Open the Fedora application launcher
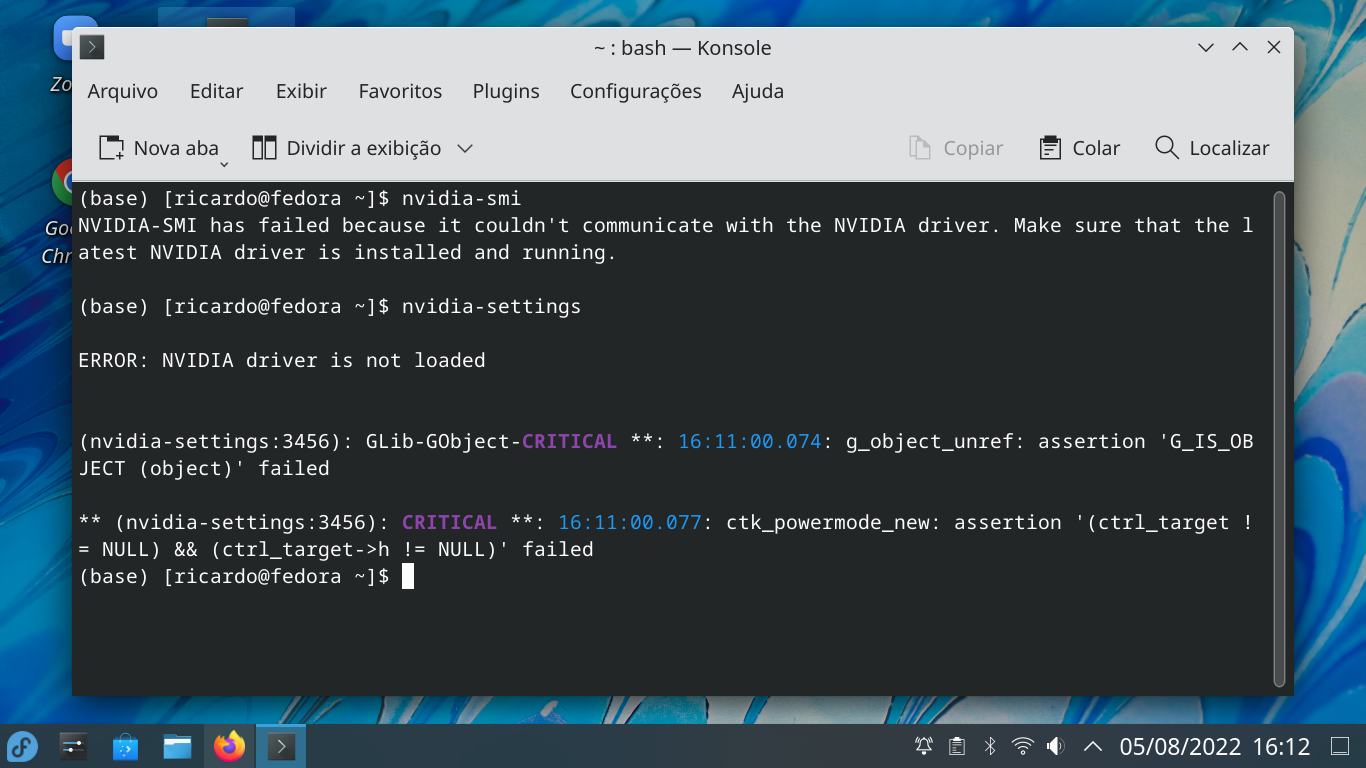Viewport: 1366px width, 768px height. coord(22,746)
